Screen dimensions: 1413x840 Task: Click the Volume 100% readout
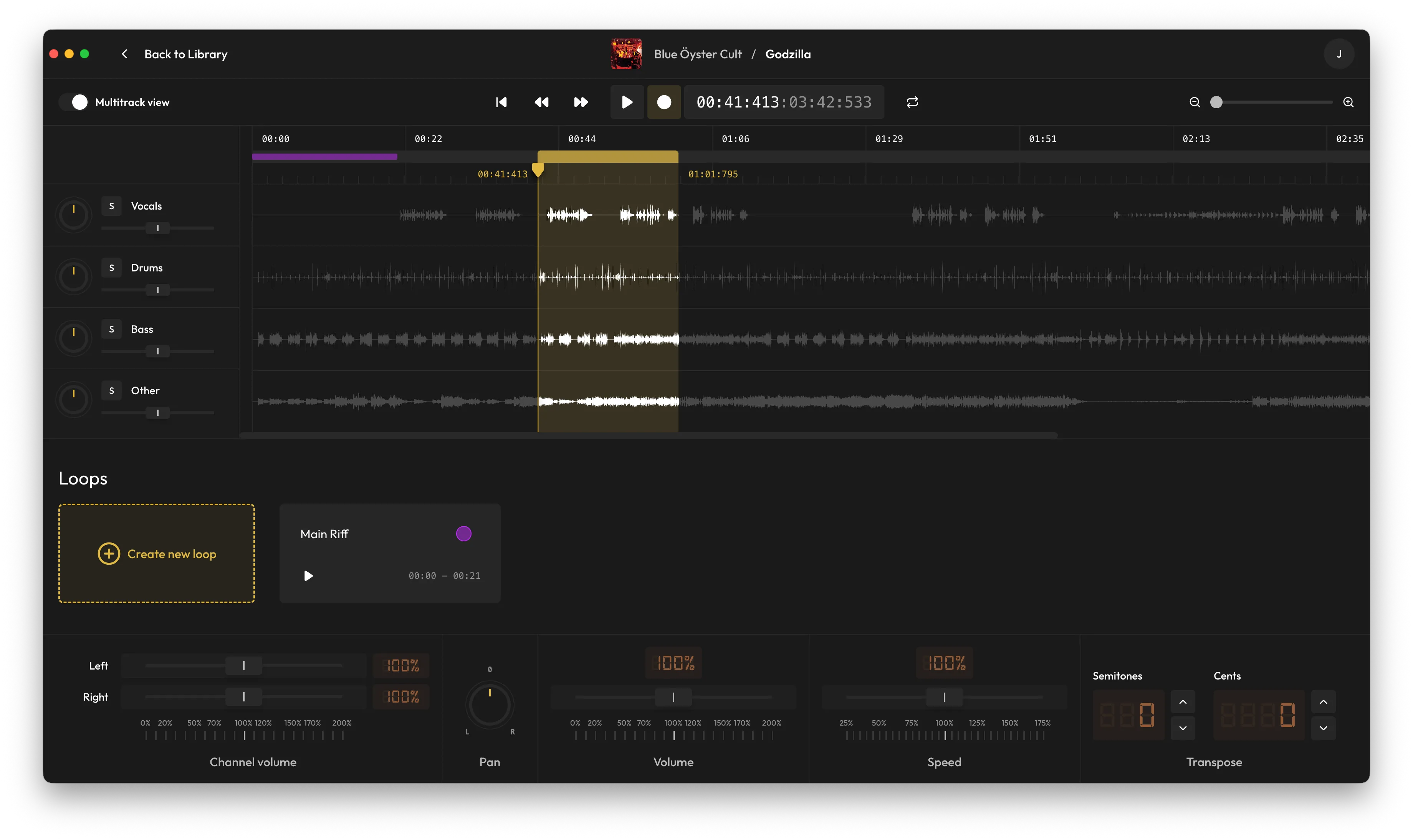673,663
